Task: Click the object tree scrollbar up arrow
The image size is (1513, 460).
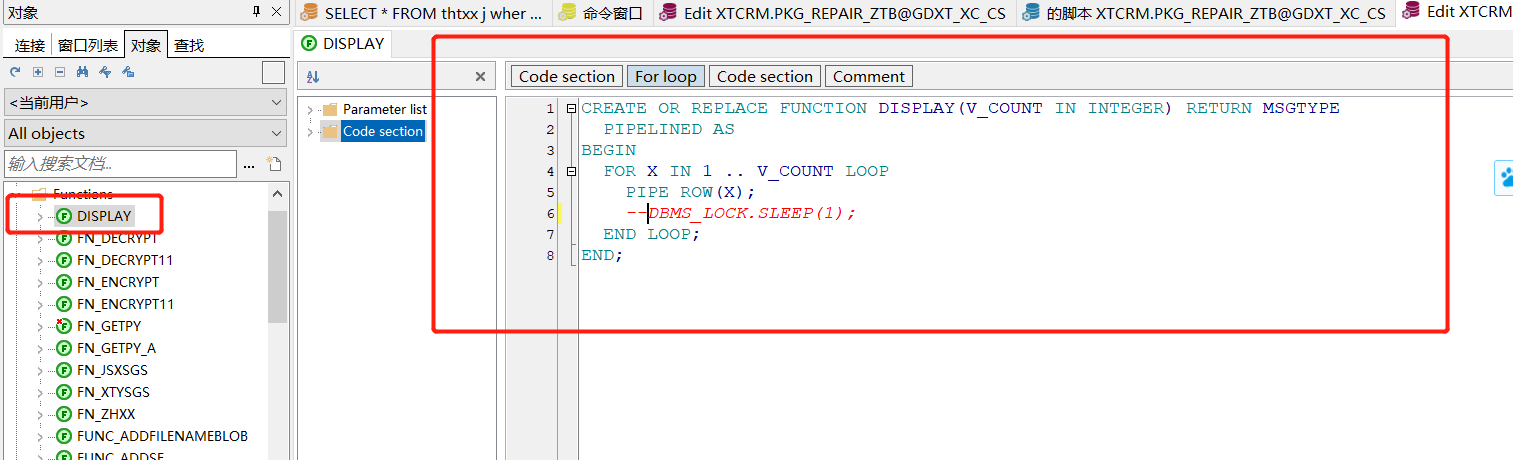Action: click(x=277, y=194)
